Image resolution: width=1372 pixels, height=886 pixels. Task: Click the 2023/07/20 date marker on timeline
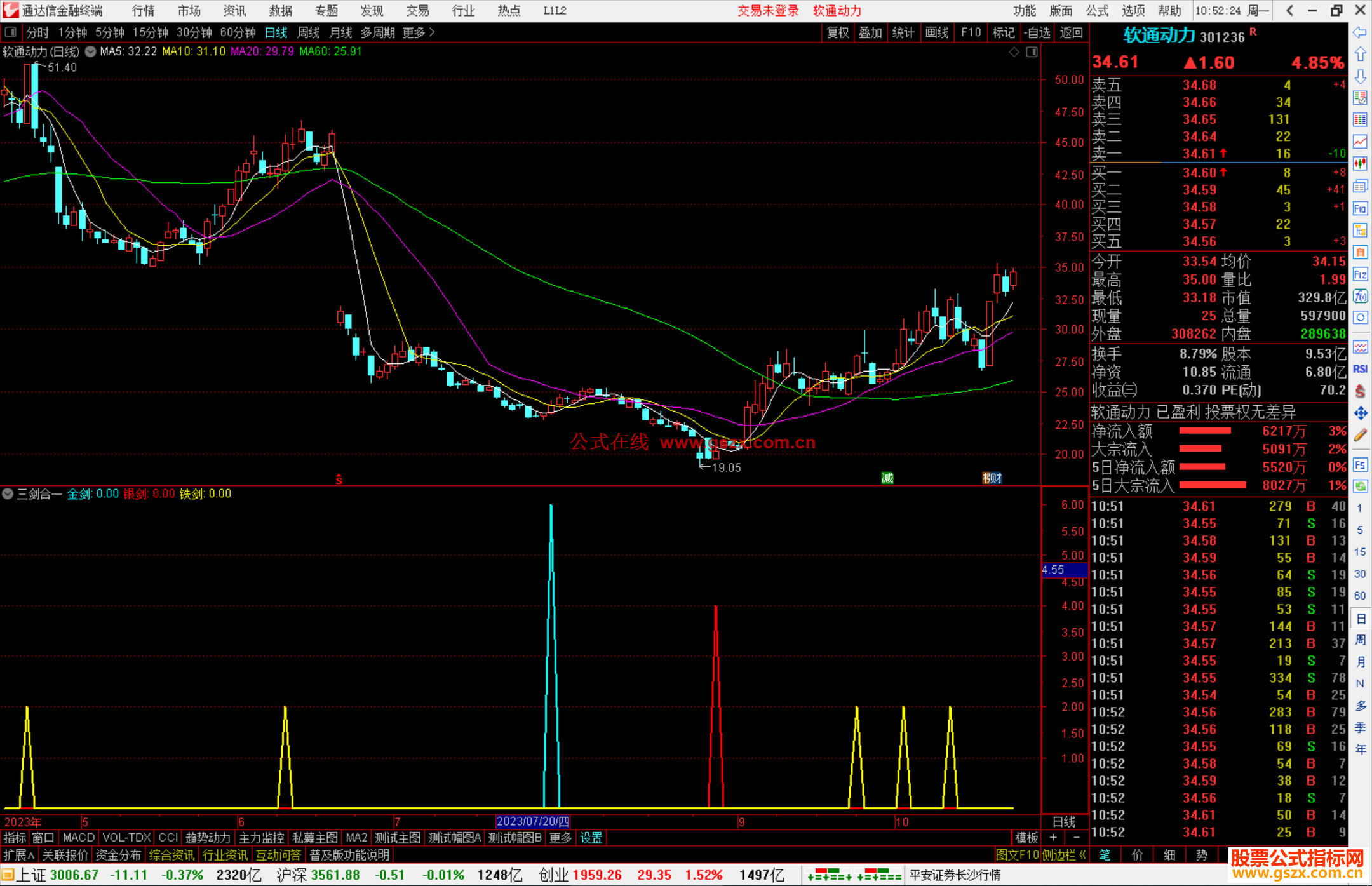(x=533, y=822)
